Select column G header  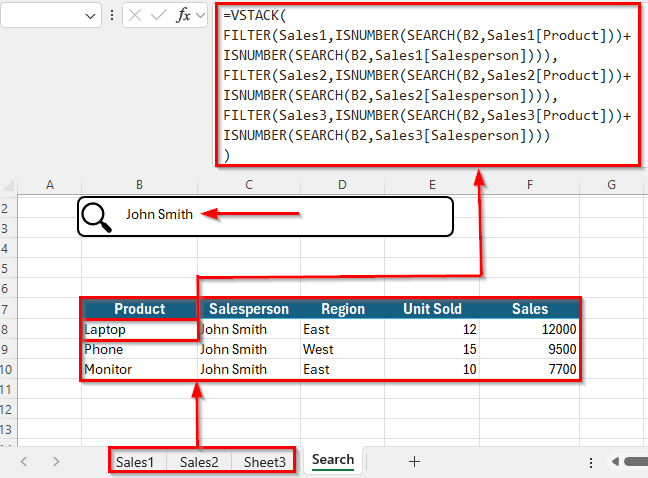[612, 185]
